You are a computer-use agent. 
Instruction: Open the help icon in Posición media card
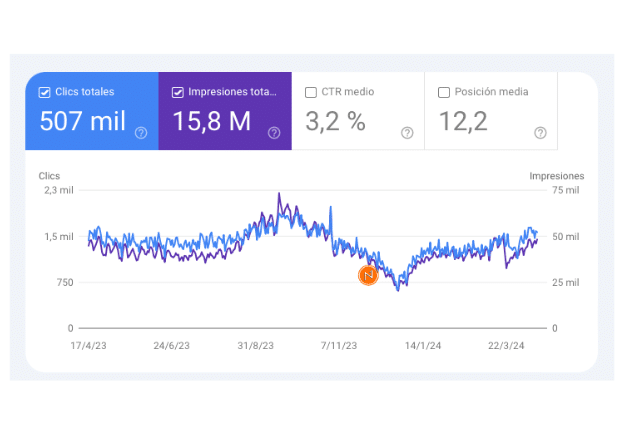(540, 133)
